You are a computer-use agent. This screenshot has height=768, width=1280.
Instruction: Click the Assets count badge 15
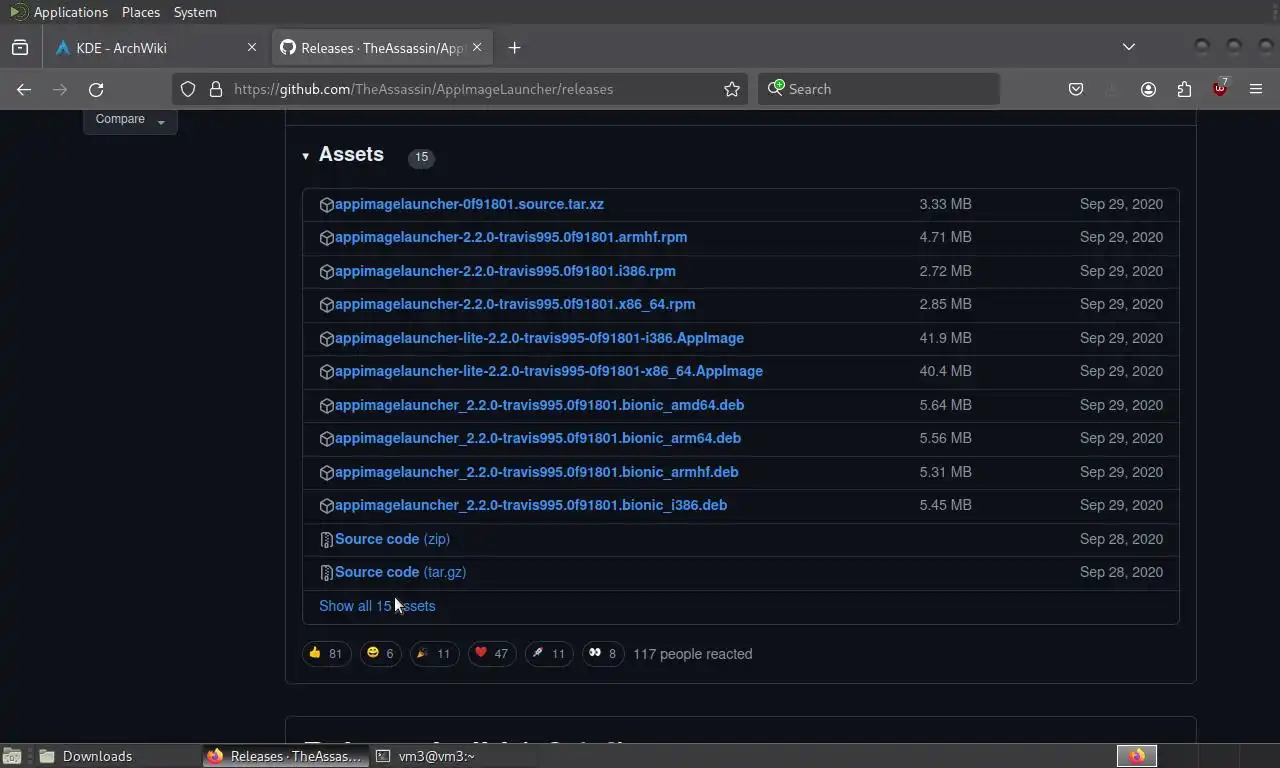(421, 157)
